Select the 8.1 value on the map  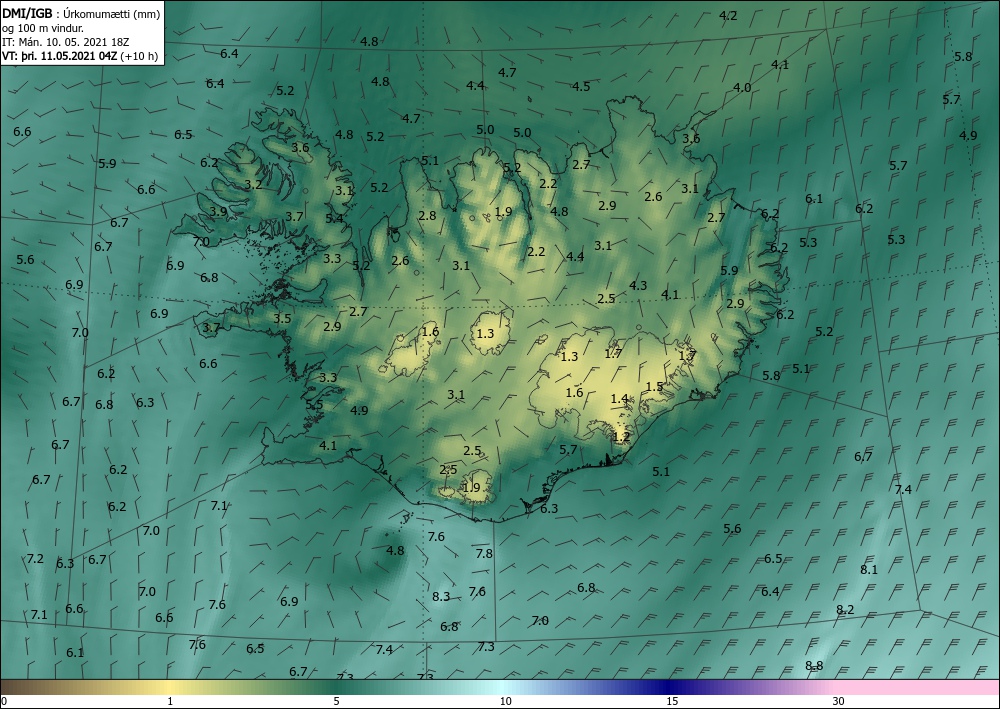[869, 570]
